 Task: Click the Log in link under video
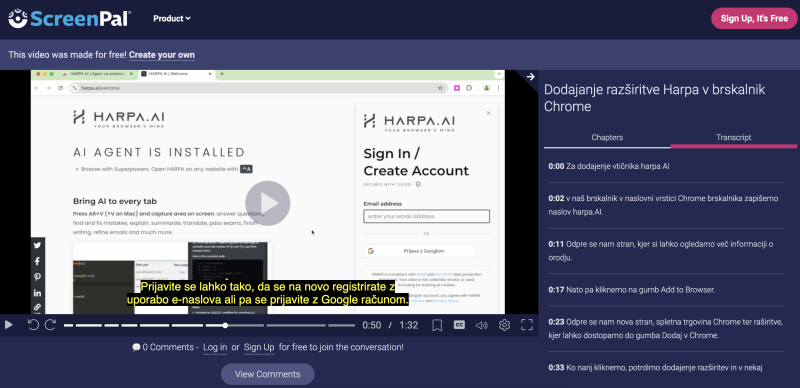click(x=215, y=347)
